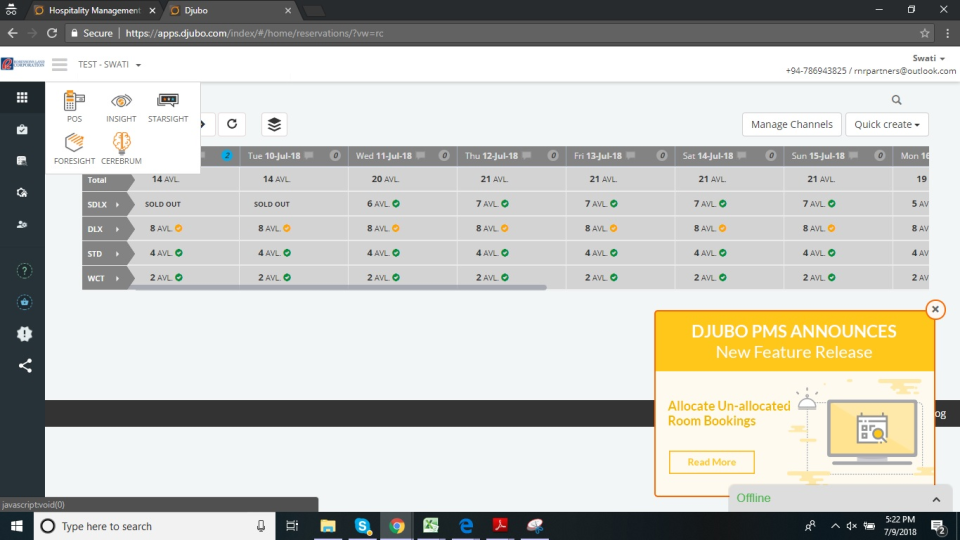Screen dimensions: 960x540
Task: Switch to the Hospitality Management browser tab
Action: [x=95, y=10]
